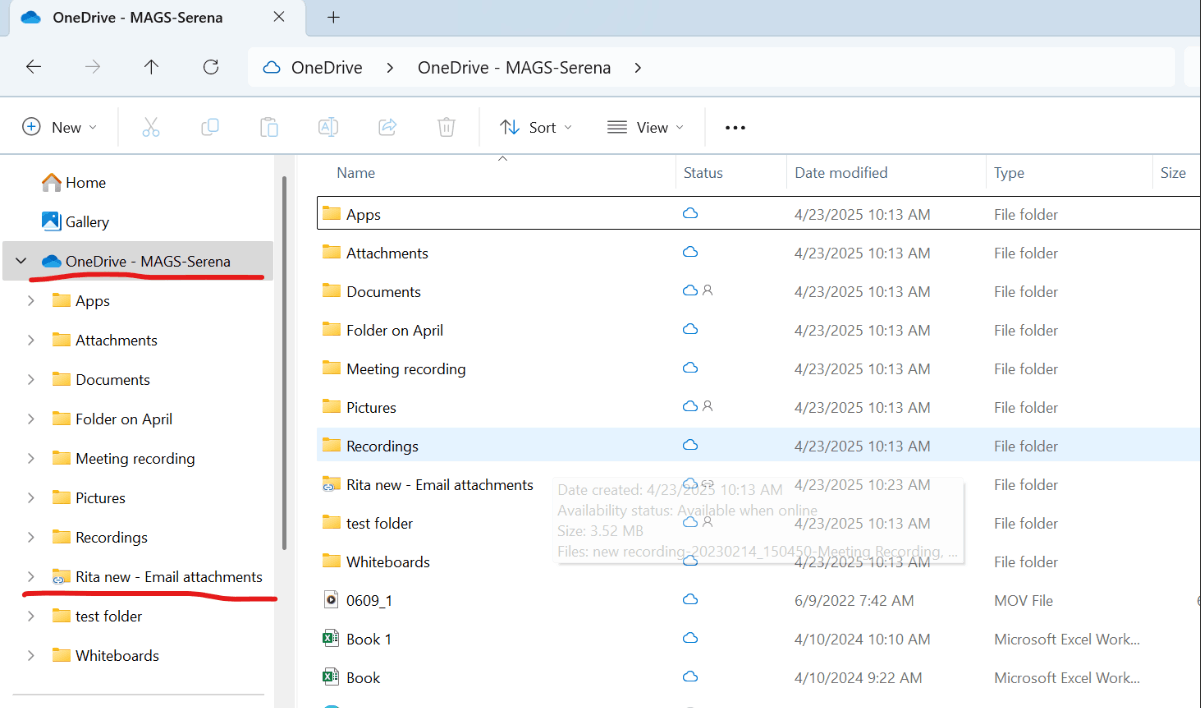The height and width of the screenshot is (708, 1201).
Task: Expand the test folder chevron in sidebar
Action: [x=30, y=615]
